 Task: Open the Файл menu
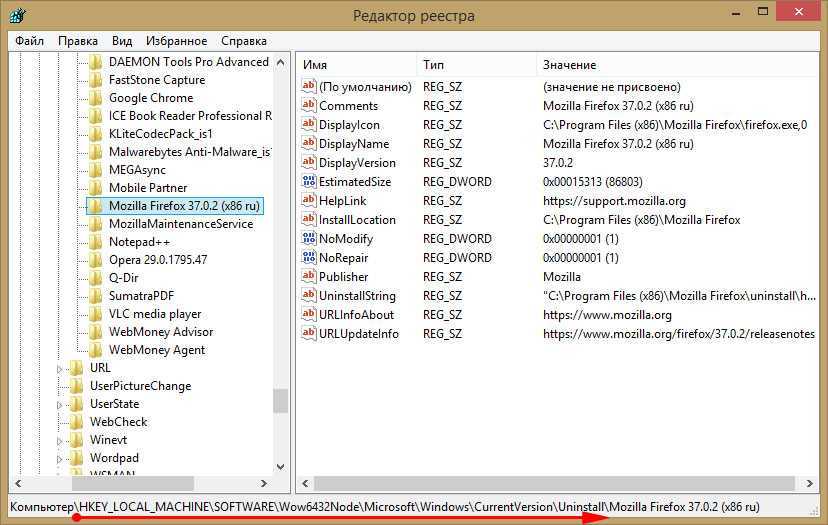pyautogui.click(x=30, y=41)
